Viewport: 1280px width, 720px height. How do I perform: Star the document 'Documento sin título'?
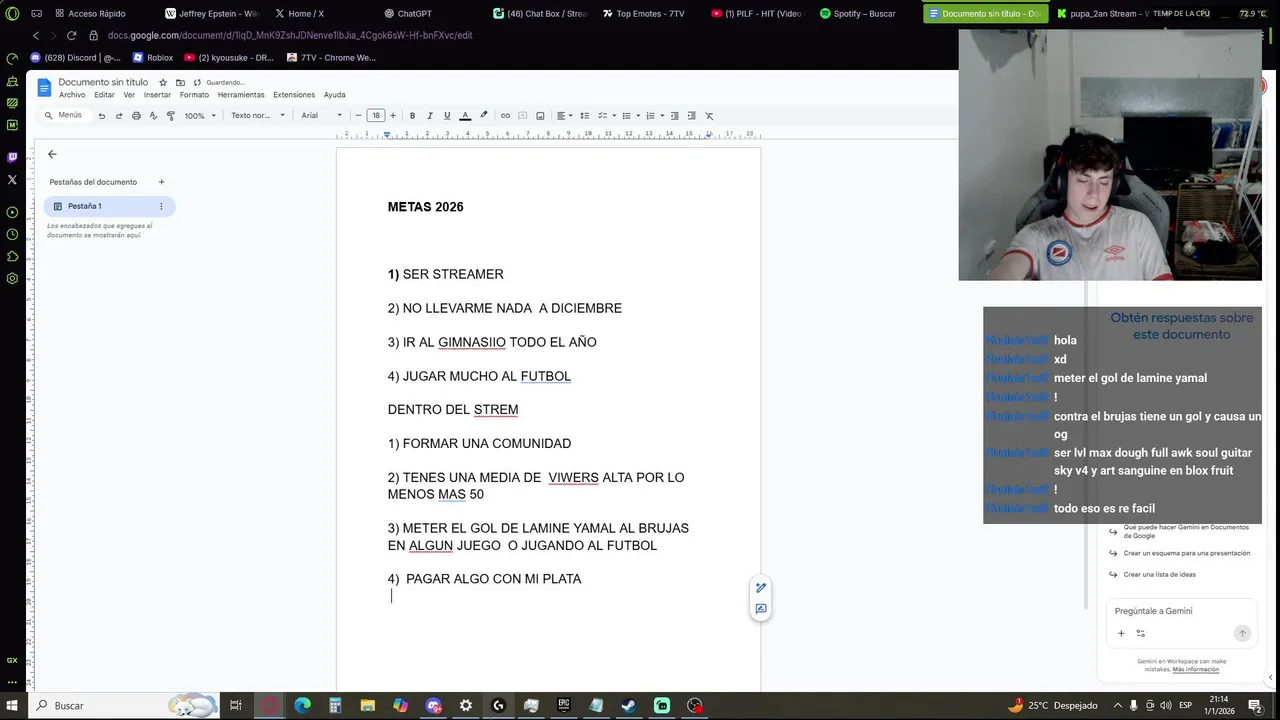(x=163, y=82)
